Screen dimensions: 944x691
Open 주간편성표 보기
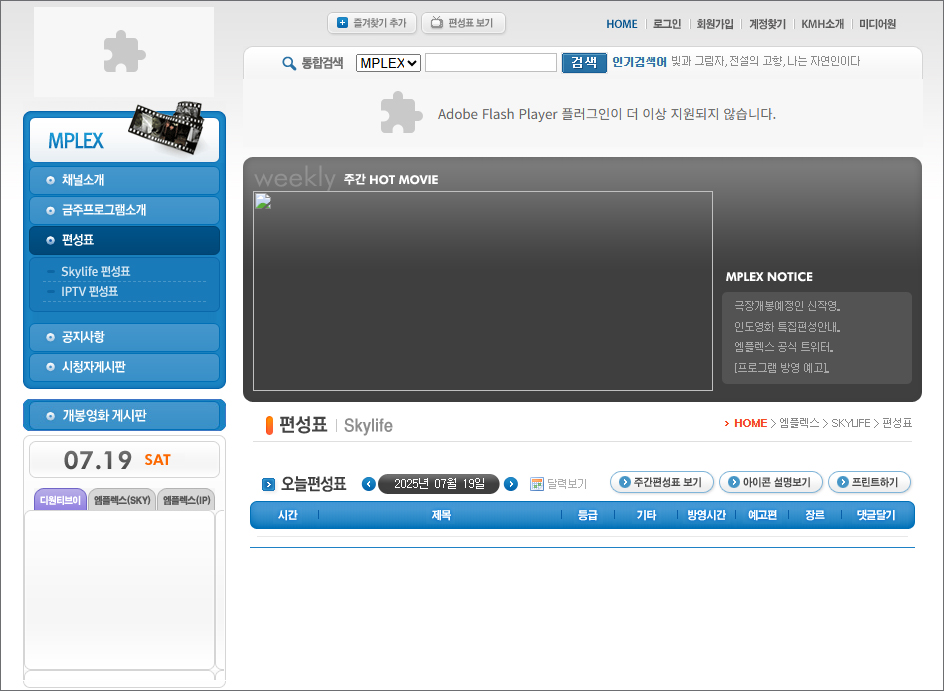pos(662,481)
